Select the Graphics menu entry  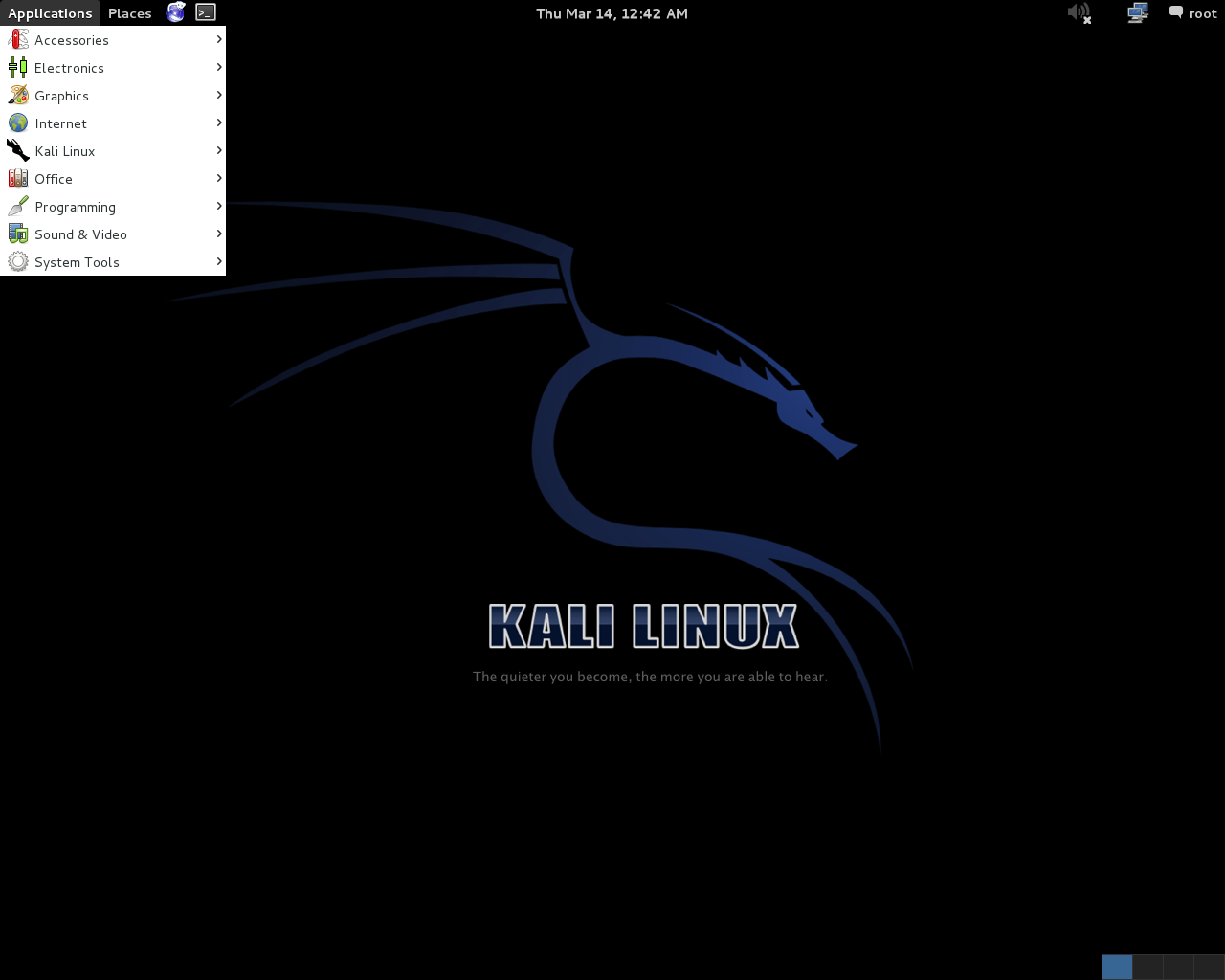(x=61, y=95)
